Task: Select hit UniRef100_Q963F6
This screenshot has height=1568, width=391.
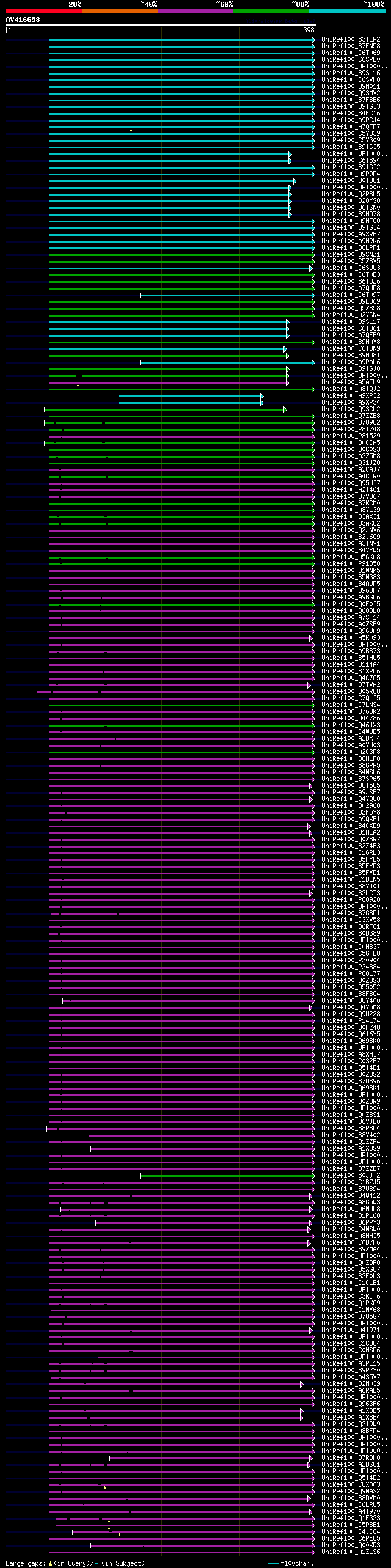Action: point(351,1404)
